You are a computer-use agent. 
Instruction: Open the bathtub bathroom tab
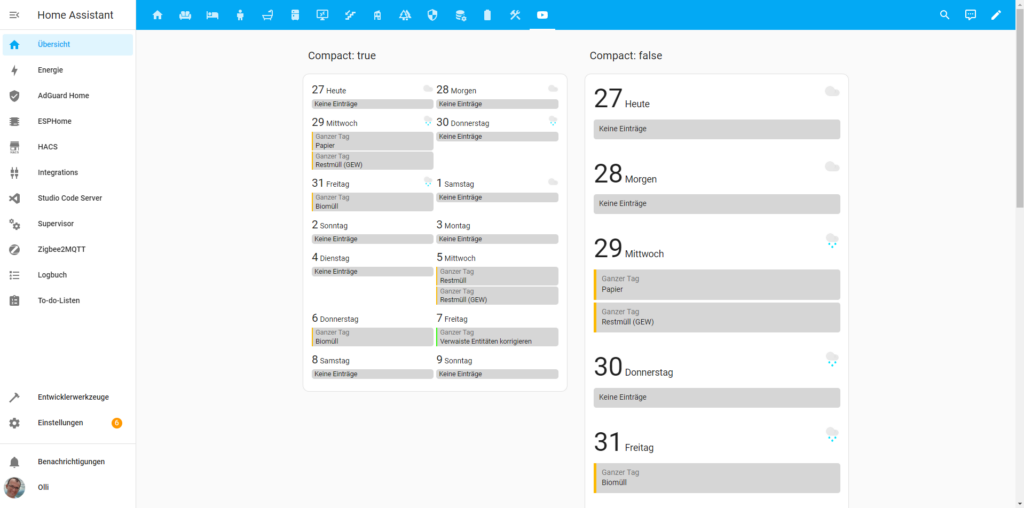(267, 15)
